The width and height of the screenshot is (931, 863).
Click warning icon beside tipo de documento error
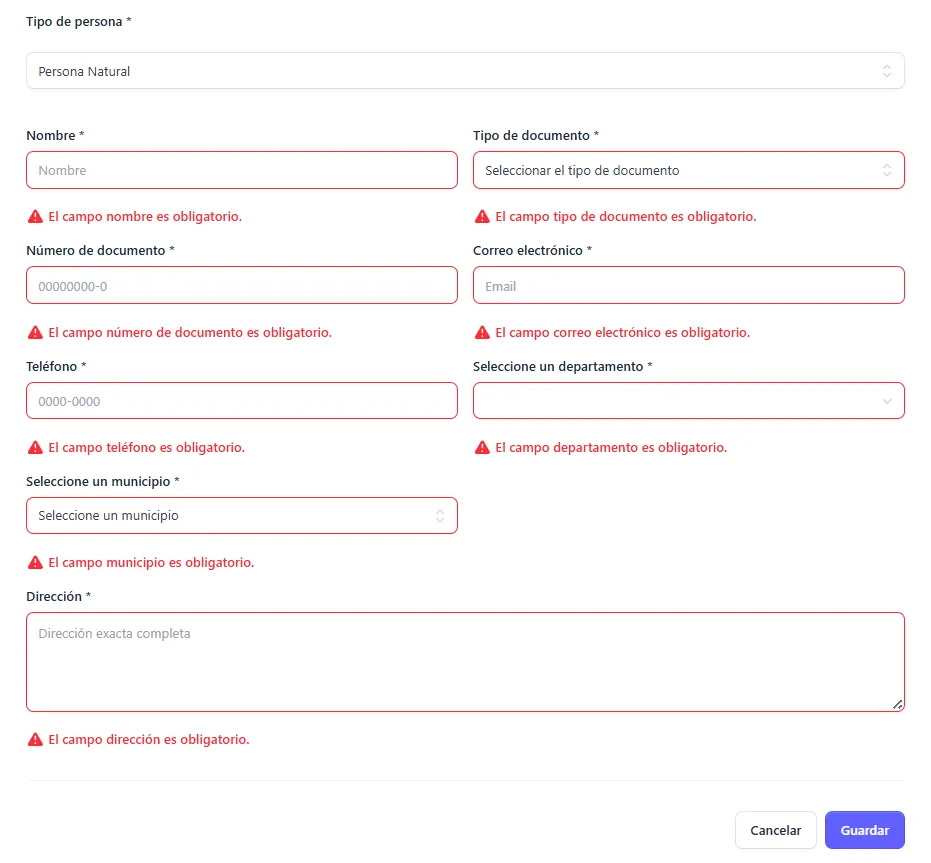482,216
